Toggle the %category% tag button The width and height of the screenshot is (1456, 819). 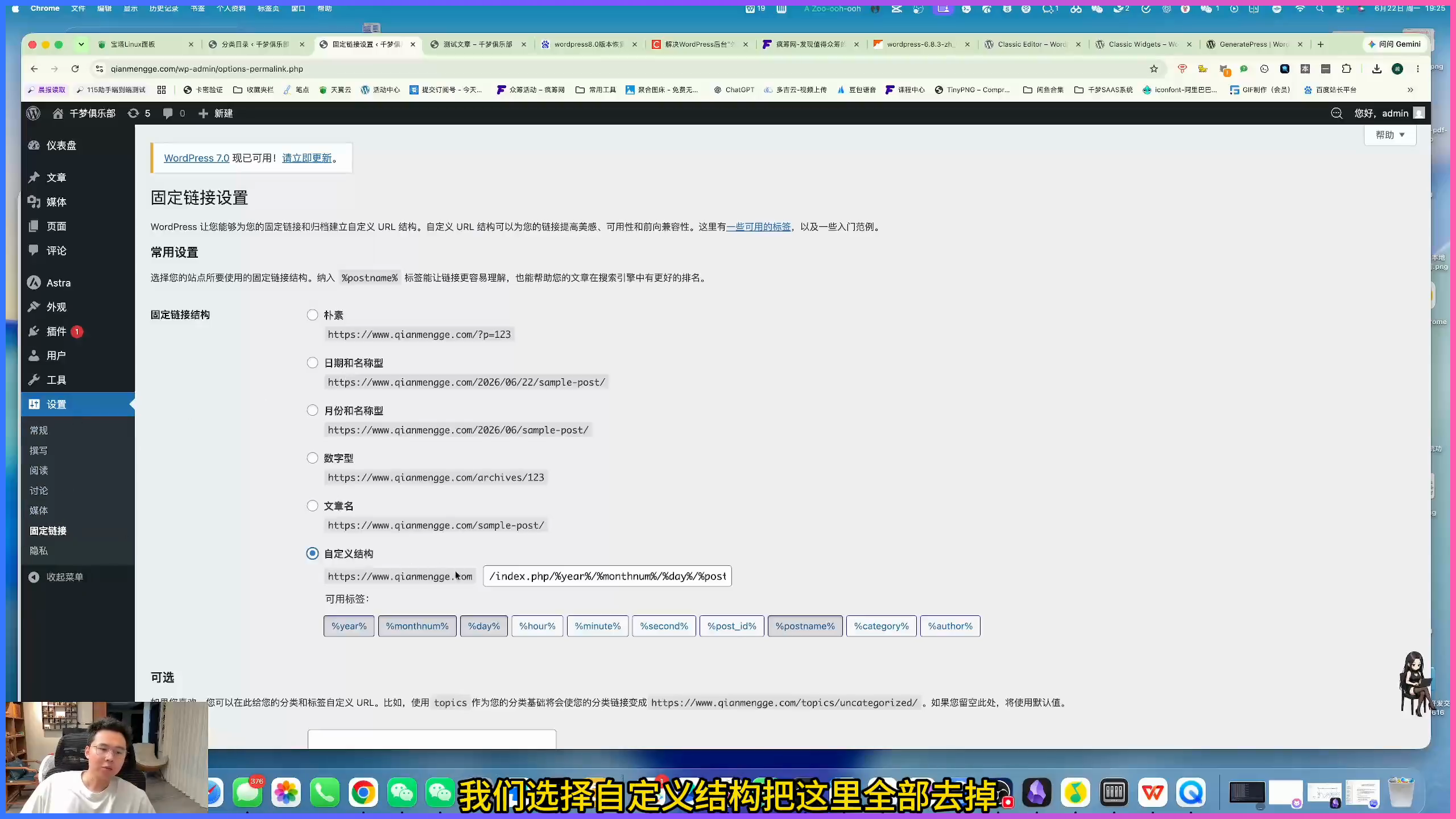882,626
